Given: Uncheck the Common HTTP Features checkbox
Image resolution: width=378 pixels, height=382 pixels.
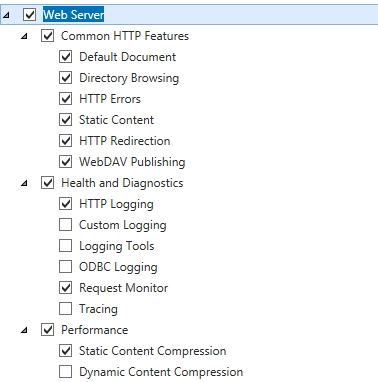Looking at the screenshot, I should coord(48,36).
